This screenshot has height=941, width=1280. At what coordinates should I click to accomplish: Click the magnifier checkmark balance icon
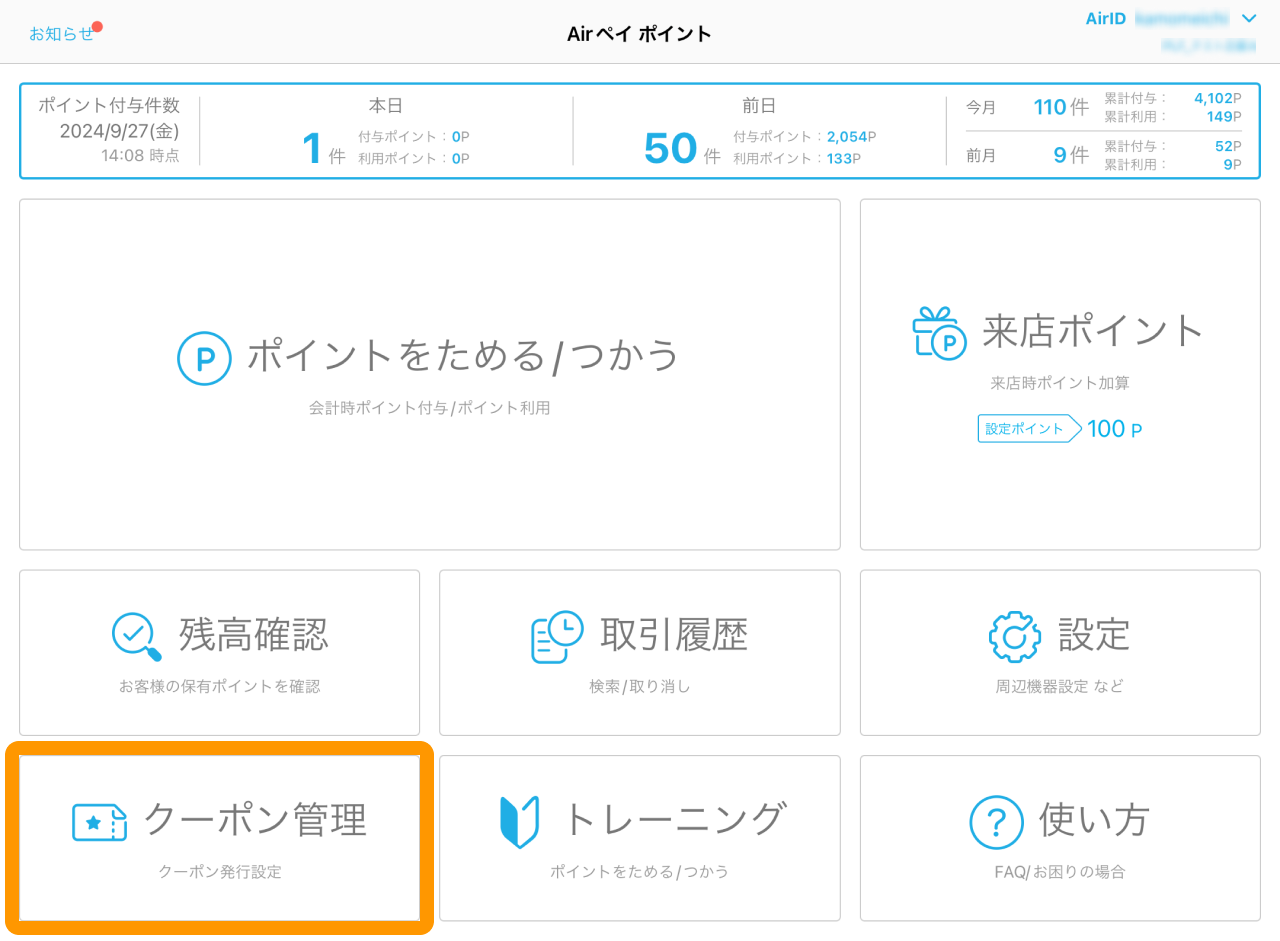(136, 637)
